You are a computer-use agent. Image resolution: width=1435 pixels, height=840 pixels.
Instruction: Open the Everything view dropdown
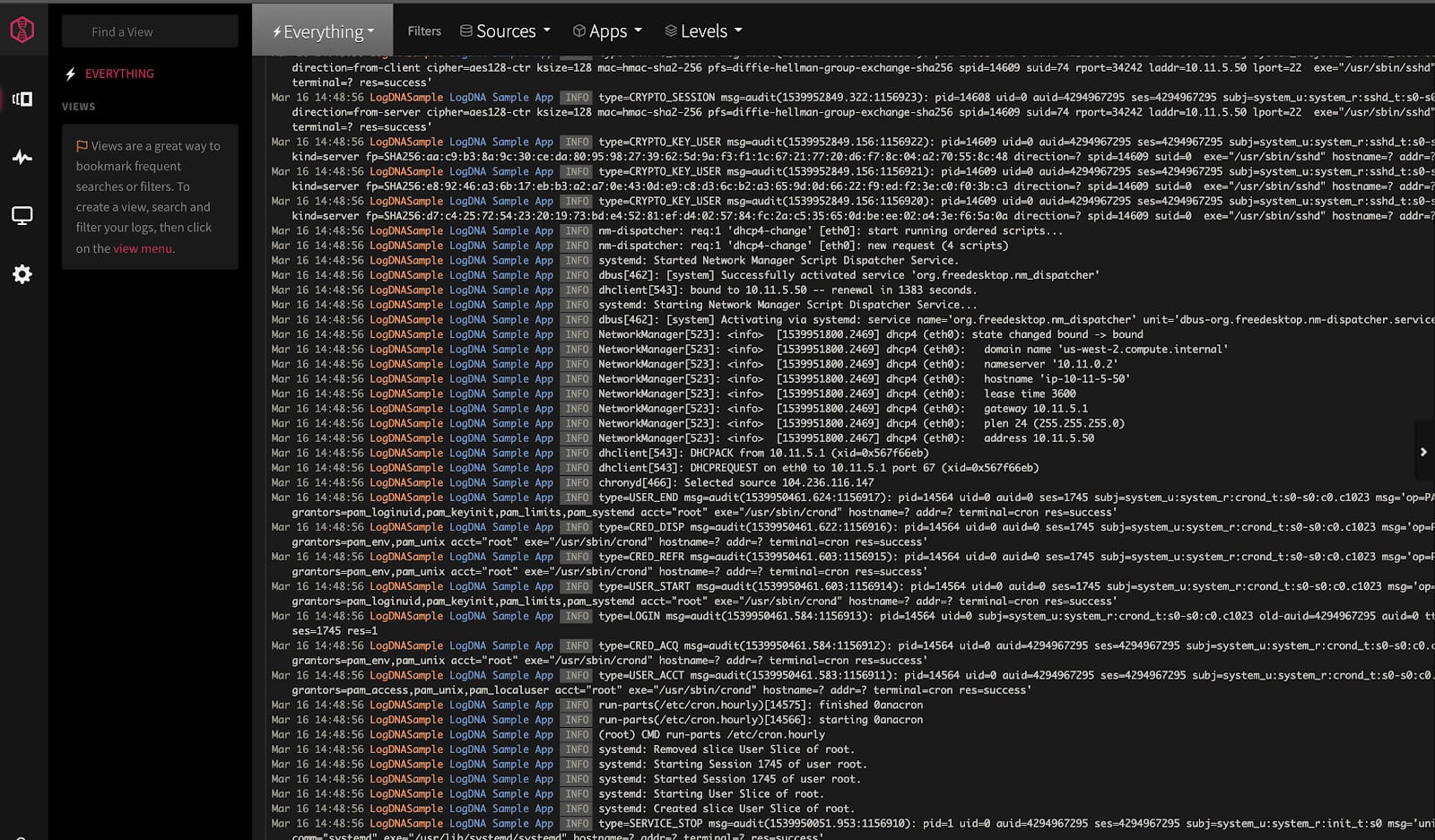(x=323, y=31)
